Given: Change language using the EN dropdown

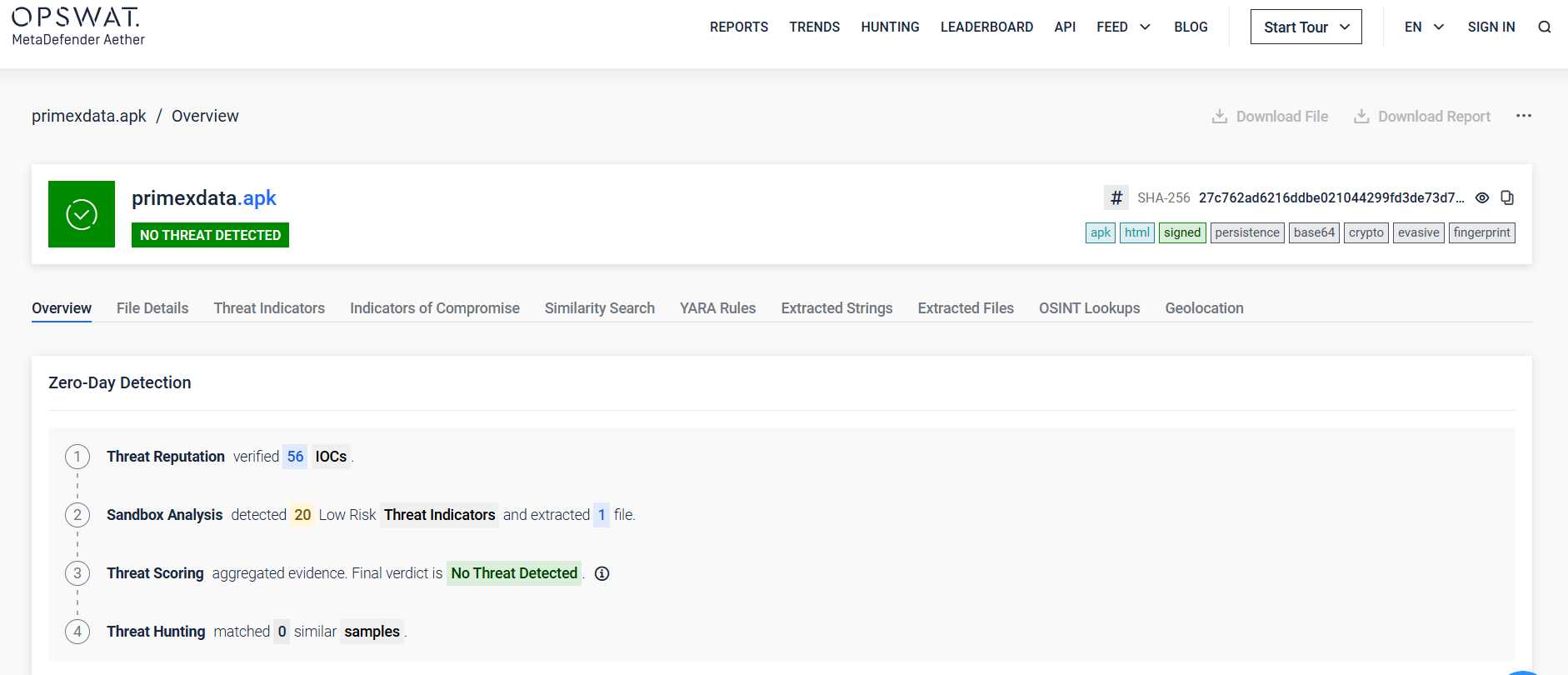Looking at the screenshot, I should click(x=1424, y=27).
